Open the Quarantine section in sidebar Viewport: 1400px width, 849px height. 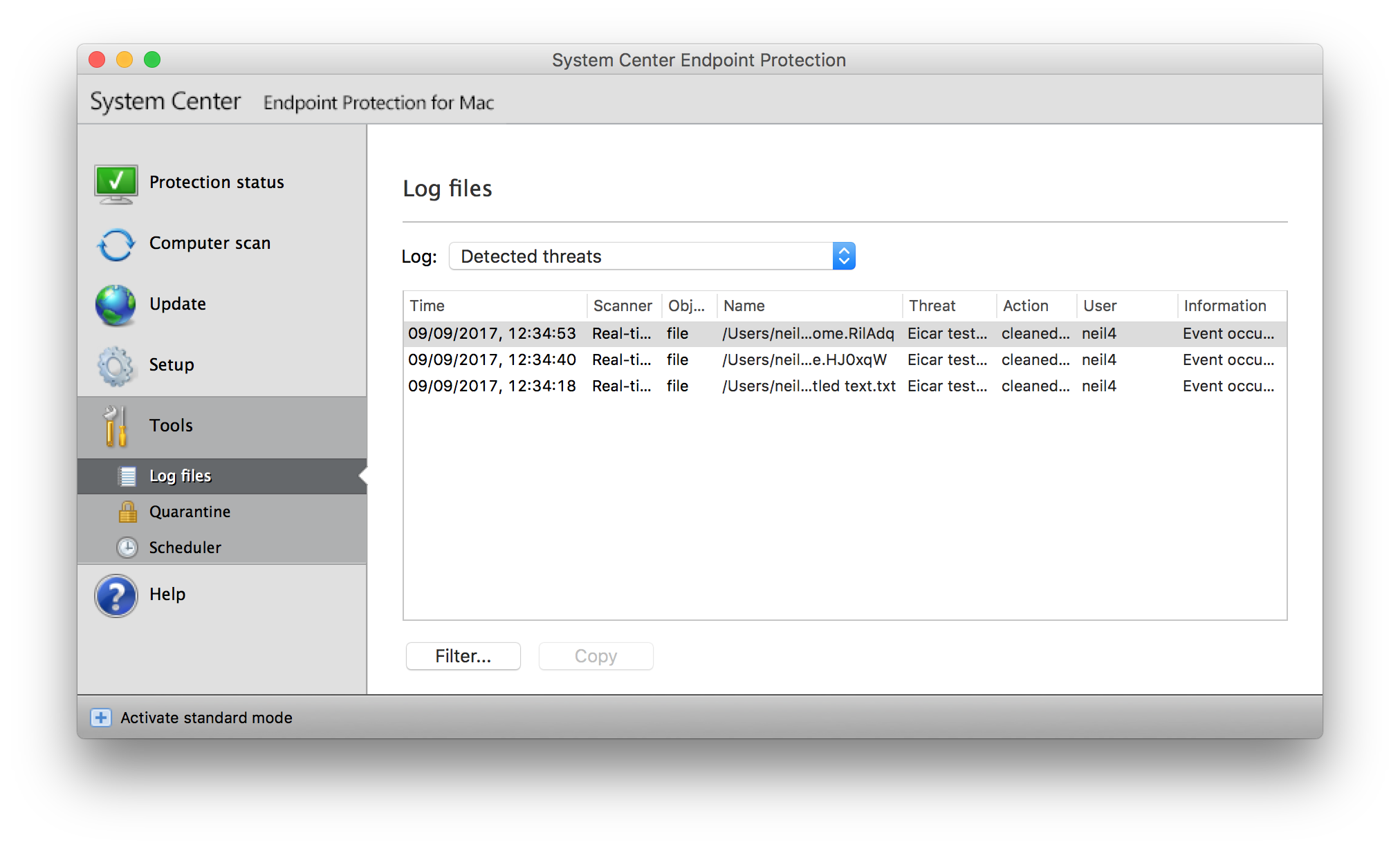pyautogui.click(x=190, y=512)
